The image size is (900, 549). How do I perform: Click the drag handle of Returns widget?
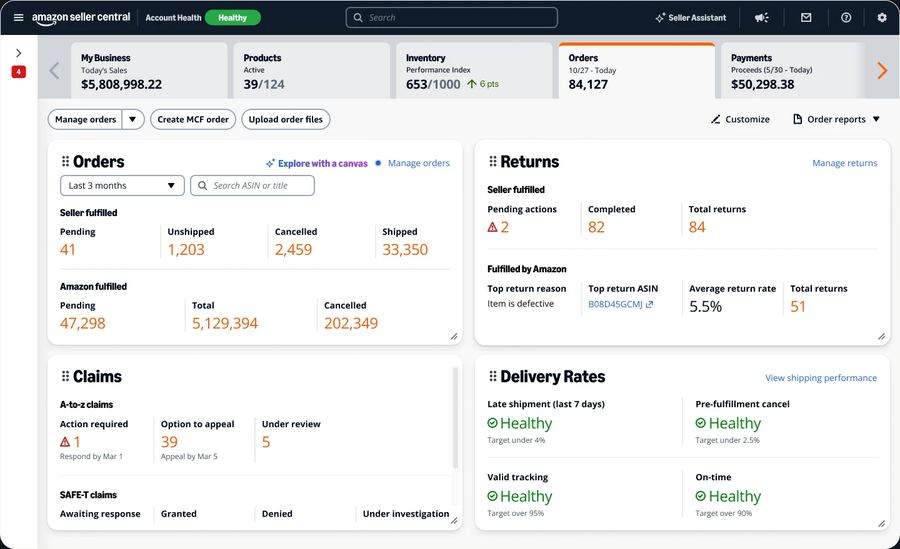[492, 161]
